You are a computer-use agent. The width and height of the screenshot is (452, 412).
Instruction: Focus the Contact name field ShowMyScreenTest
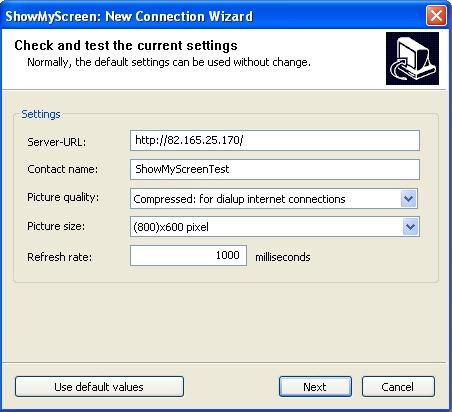pos(275,169)
